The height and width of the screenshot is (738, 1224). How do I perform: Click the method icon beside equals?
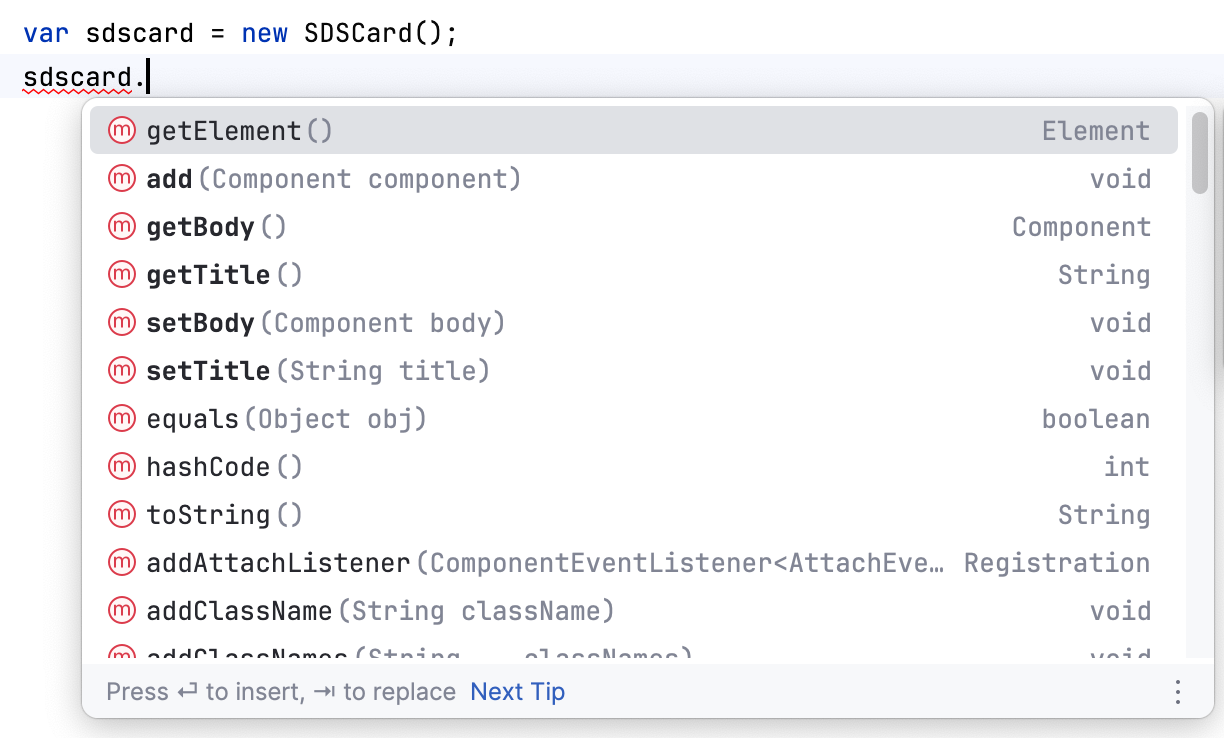121,418
